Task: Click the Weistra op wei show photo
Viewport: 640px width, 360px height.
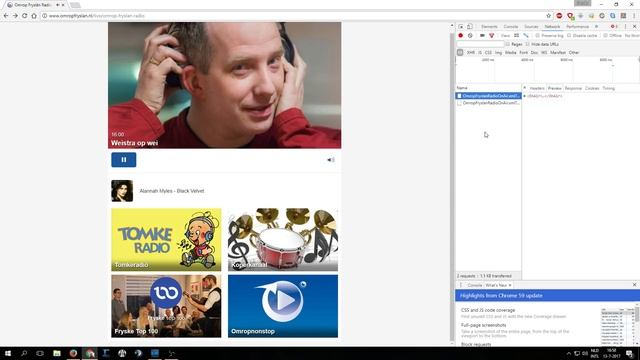Action: click(x=224, y=85)
